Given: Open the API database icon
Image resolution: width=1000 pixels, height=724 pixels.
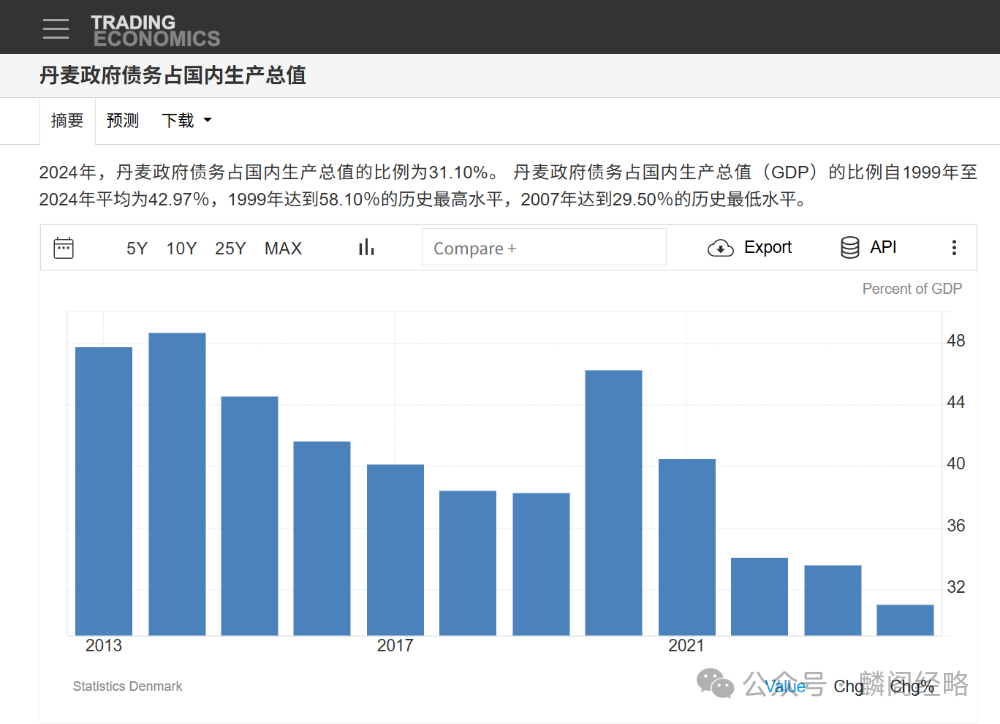Looking at the screenshot, I should coord(850,247).
